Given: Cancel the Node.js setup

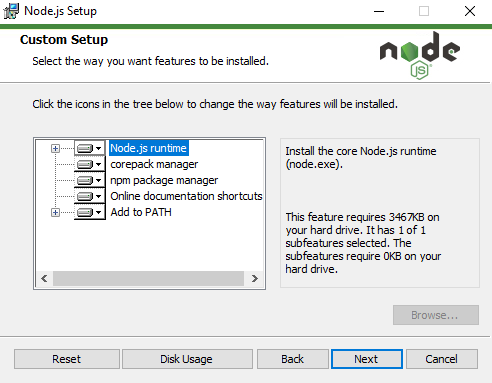Looking at the screenshot, I should (x=442, y=359).
